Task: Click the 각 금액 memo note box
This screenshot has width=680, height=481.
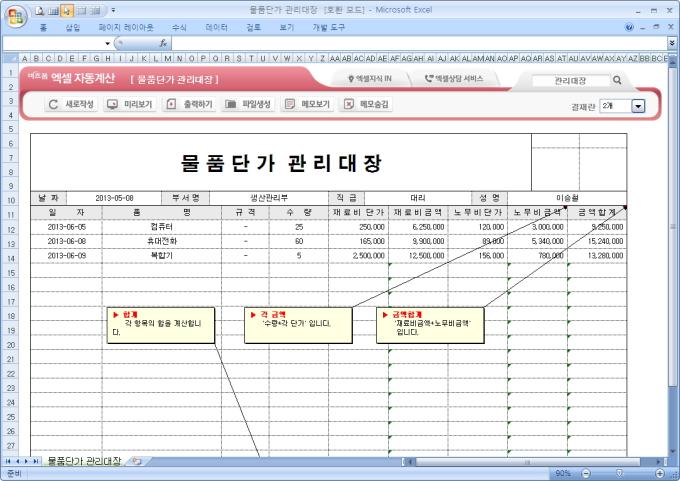Action: tap(298, 325)
